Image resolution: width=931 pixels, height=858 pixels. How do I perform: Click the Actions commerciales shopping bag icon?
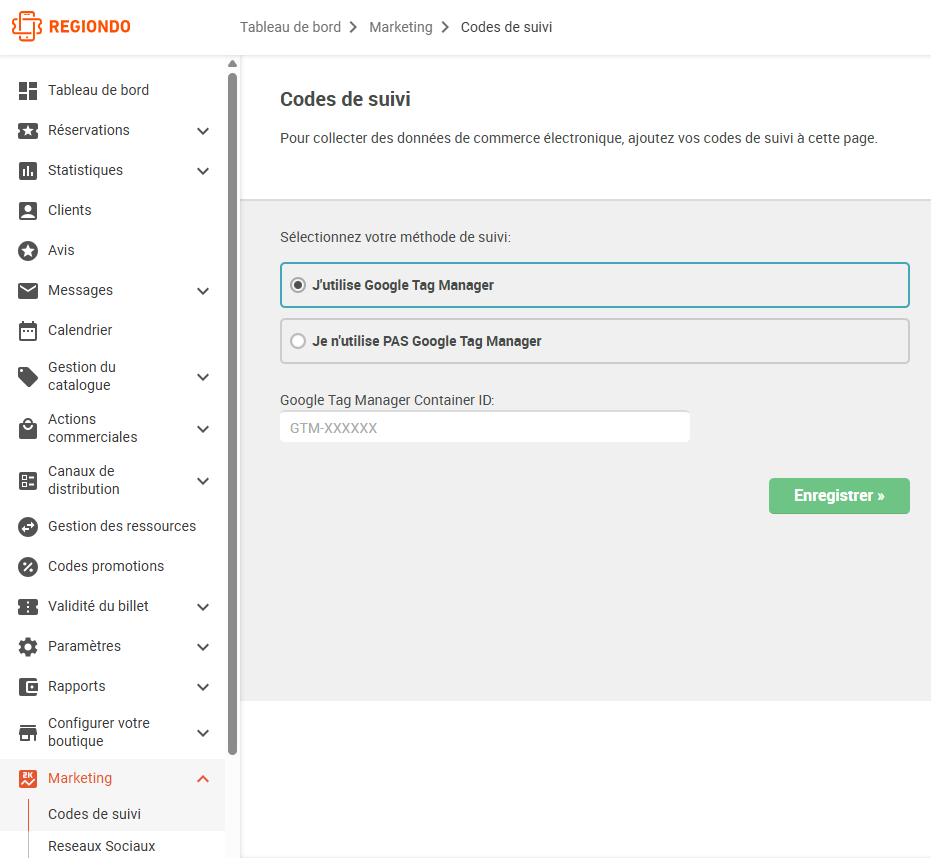(28, 429)
